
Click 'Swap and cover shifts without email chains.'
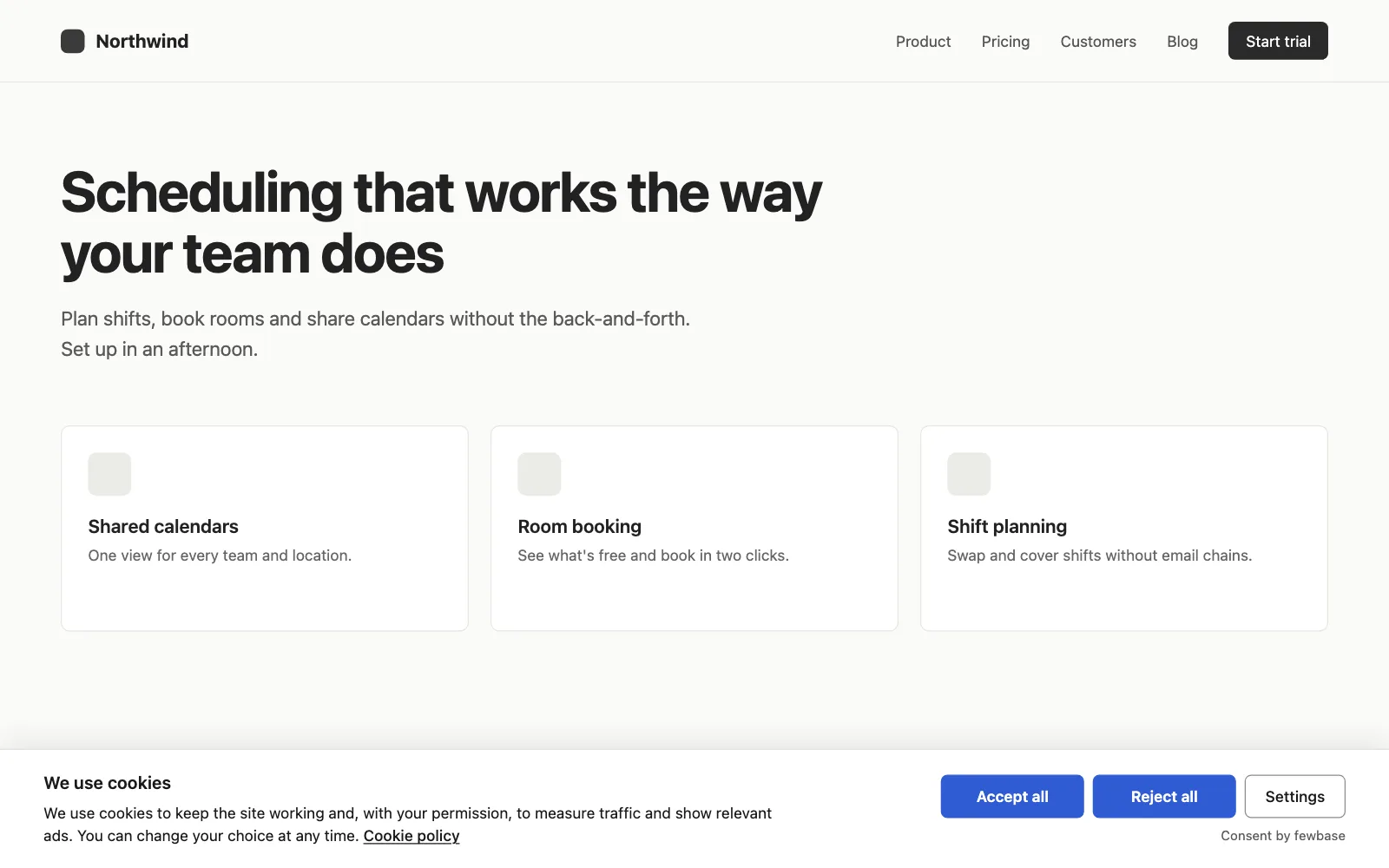tap(1099, 556)
